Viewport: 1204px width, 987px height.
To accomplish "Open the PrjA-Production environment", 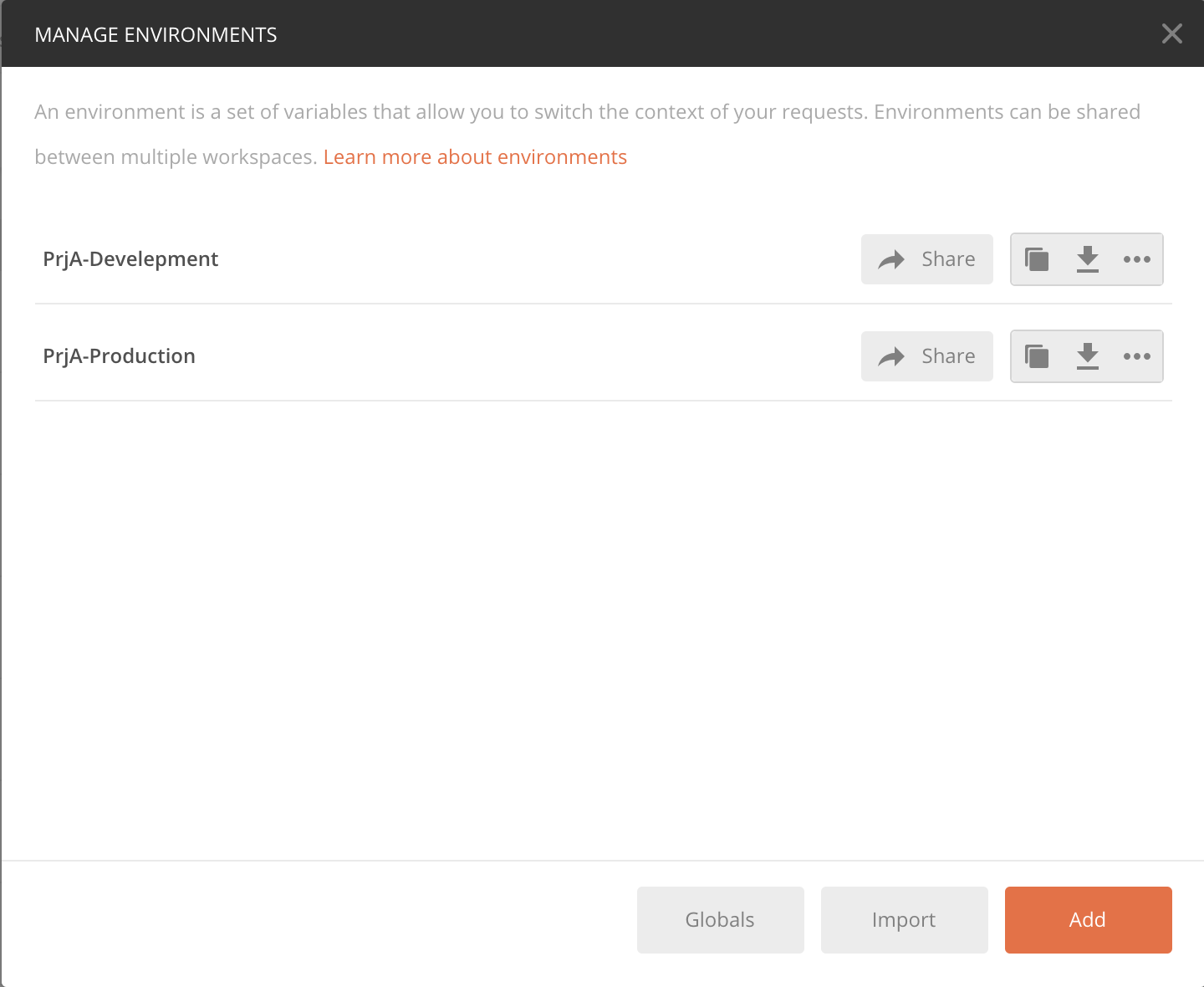I will tap(119, 356).
